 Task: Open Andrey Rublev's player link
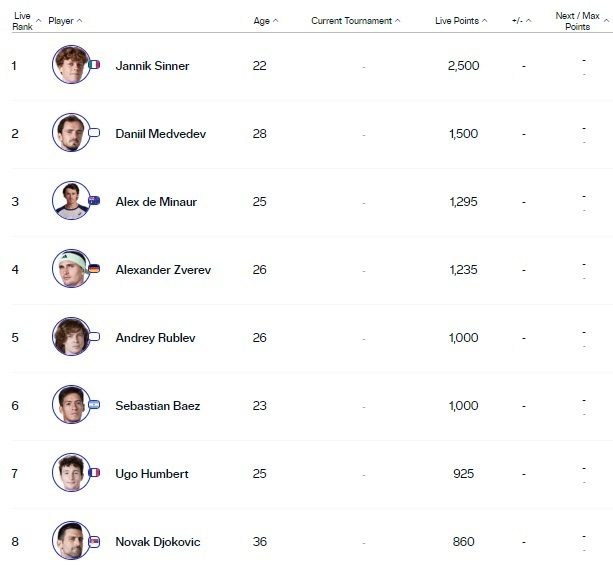coord(155,338)
